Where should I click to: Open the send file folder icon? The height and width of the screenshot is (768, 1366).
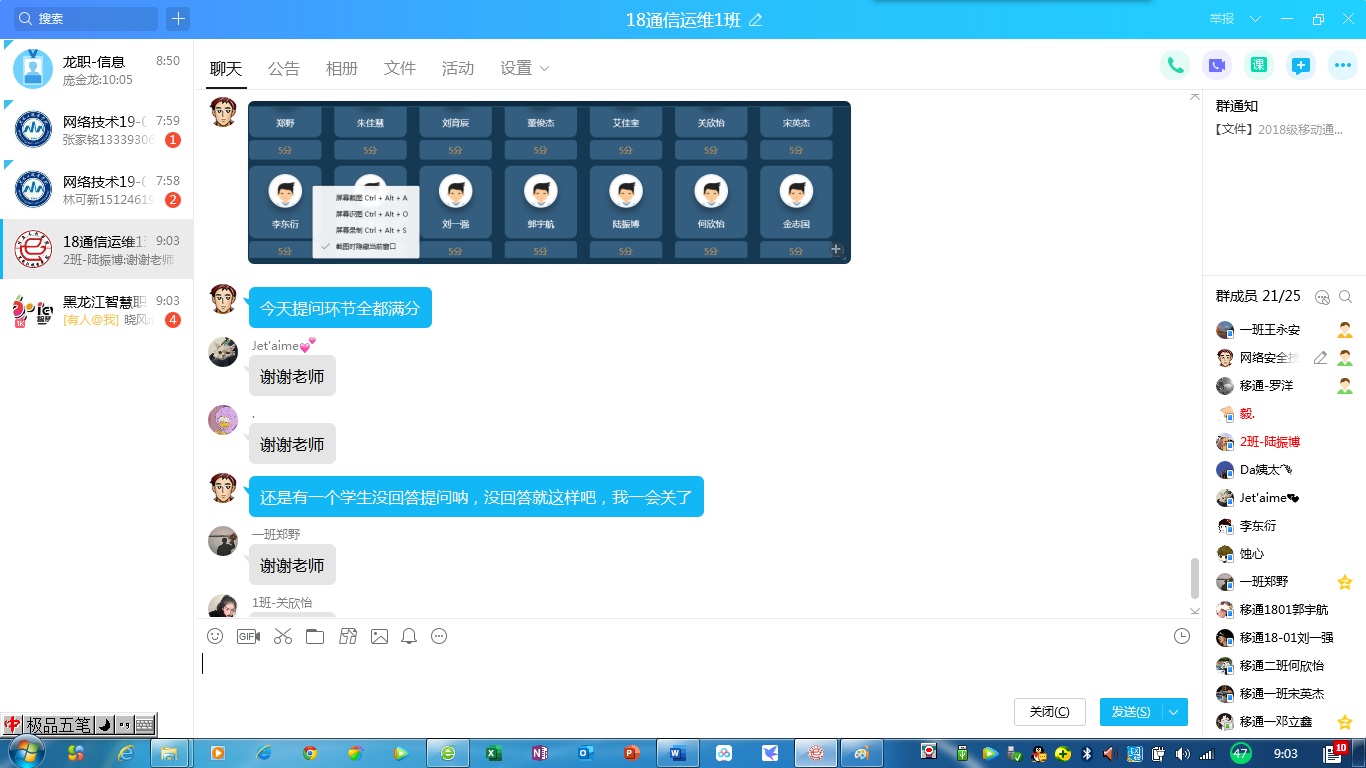tap(315, 636)
